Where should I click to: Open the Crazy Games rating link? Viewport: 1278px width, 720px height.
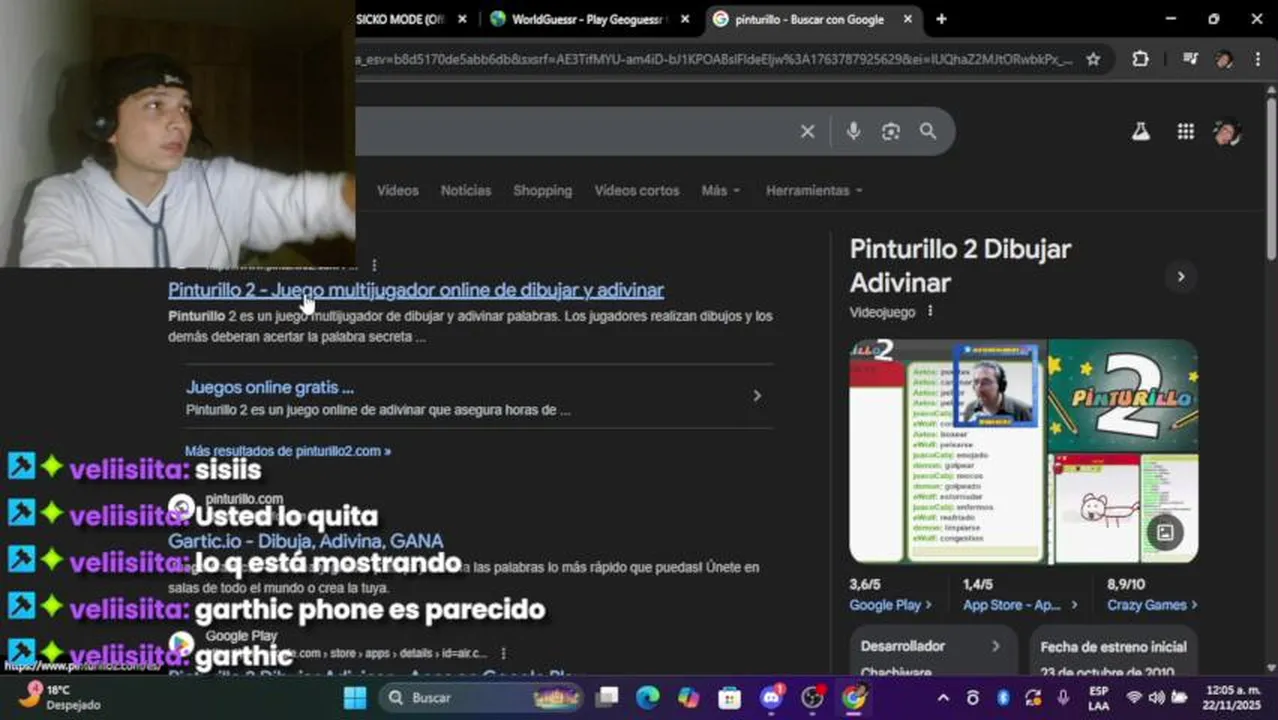point(1152,605)
